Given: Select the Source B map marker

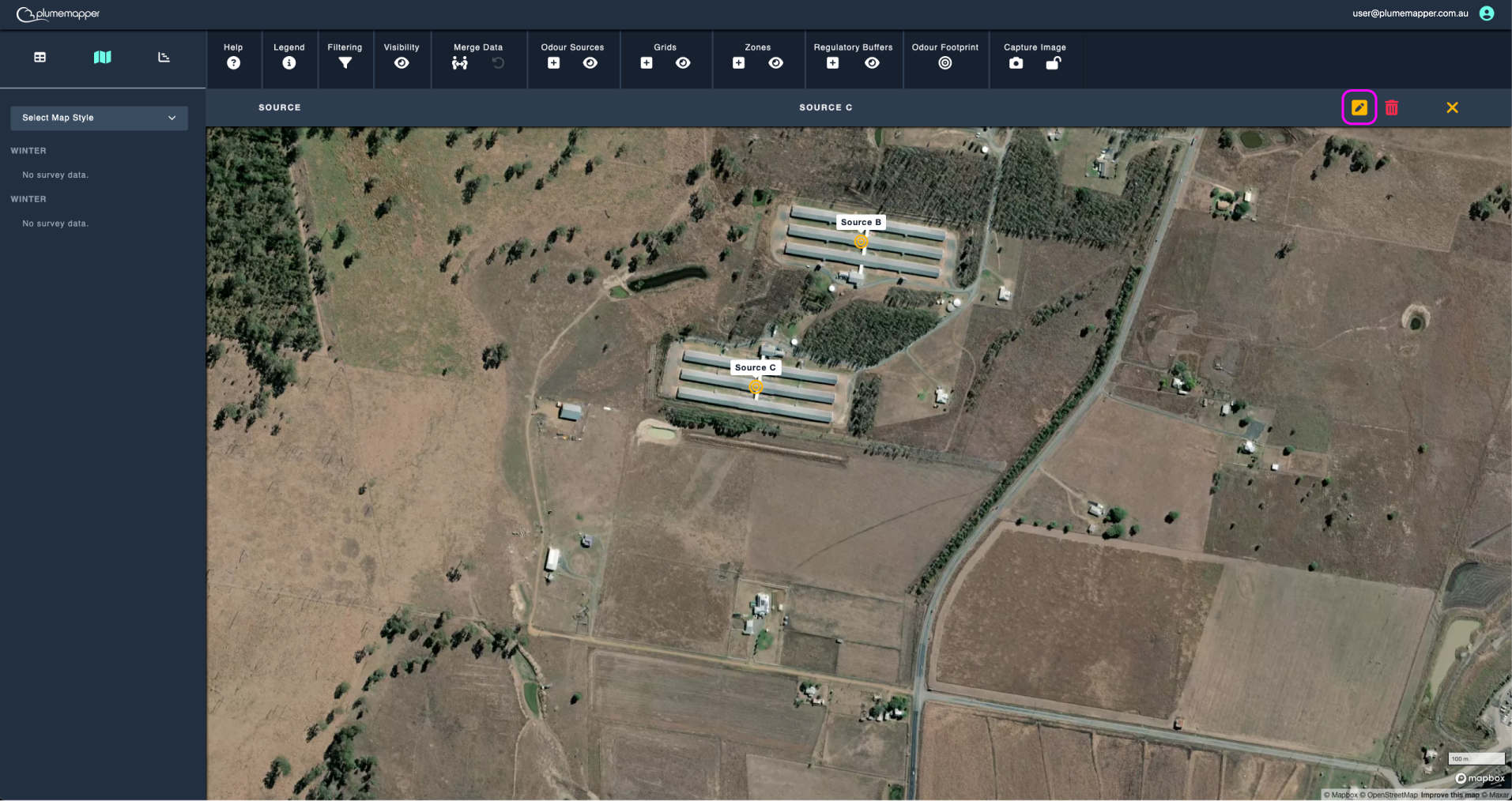Looking at the screenshot, I should (861, 242).
